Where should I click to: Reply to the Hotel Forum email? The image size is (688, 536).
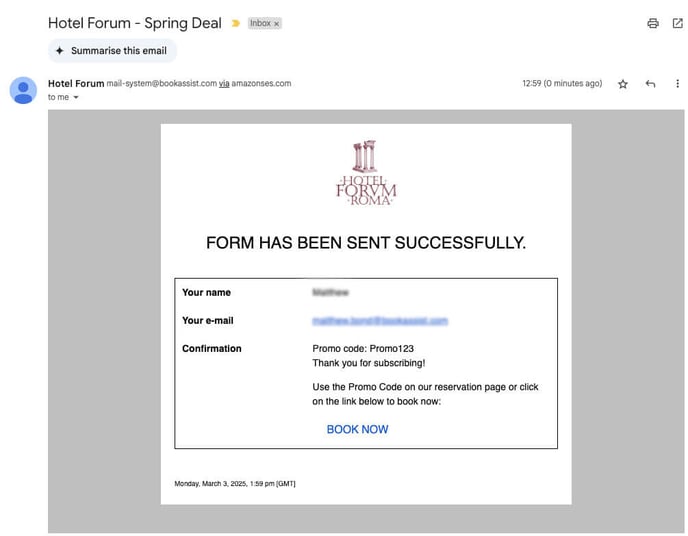[650, 84]
